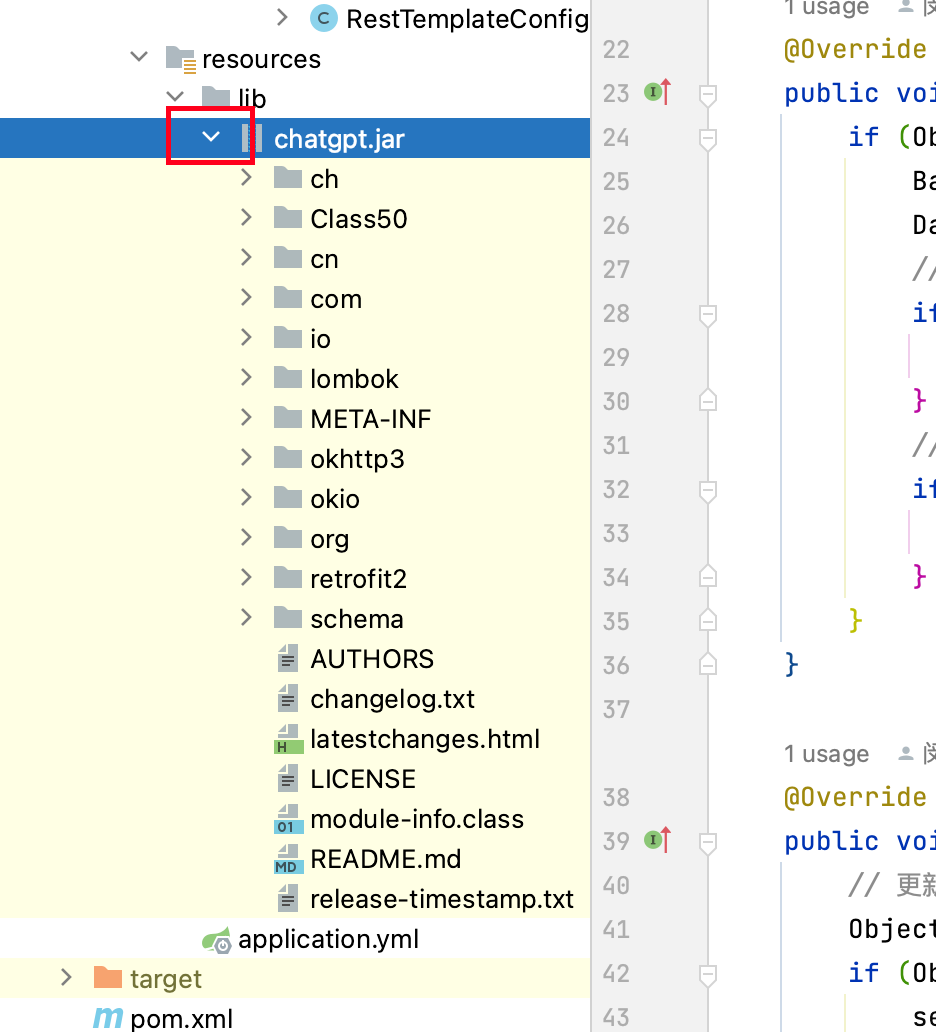Select changelog.txt in the project tree
Viewport: 936px width, 1032px height.
(392, 699)
